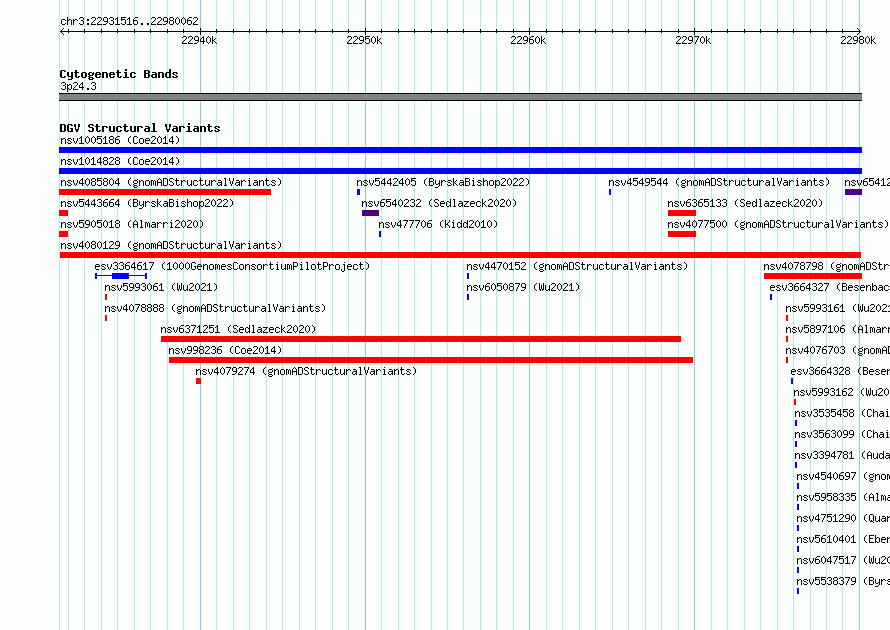Click the Cytogenetic Bands track title
Image resolution: width=890 pixels, height=630 pixels.
[x=119, y=74]
